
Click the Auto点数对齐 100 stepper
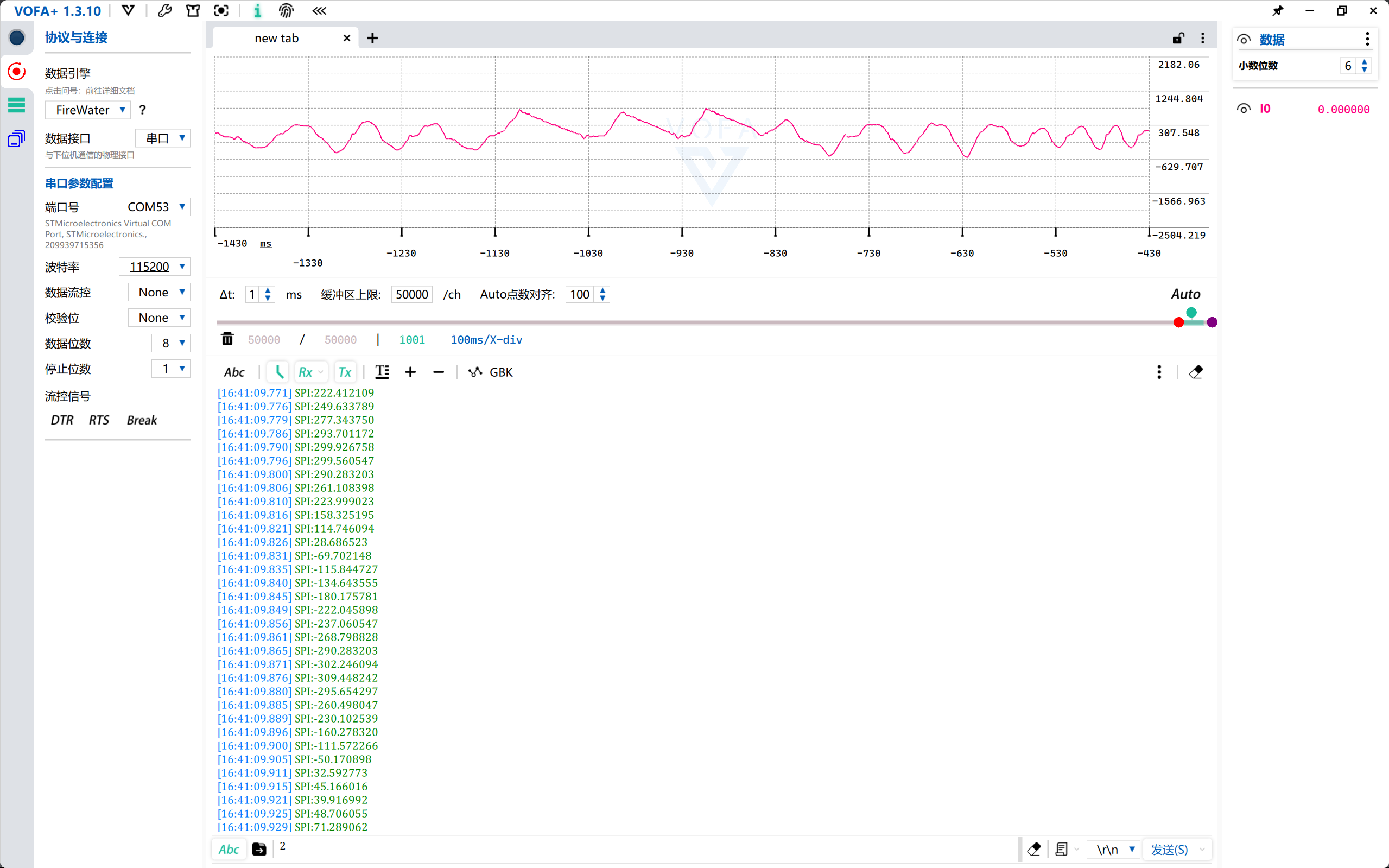[x=587, y=295]
